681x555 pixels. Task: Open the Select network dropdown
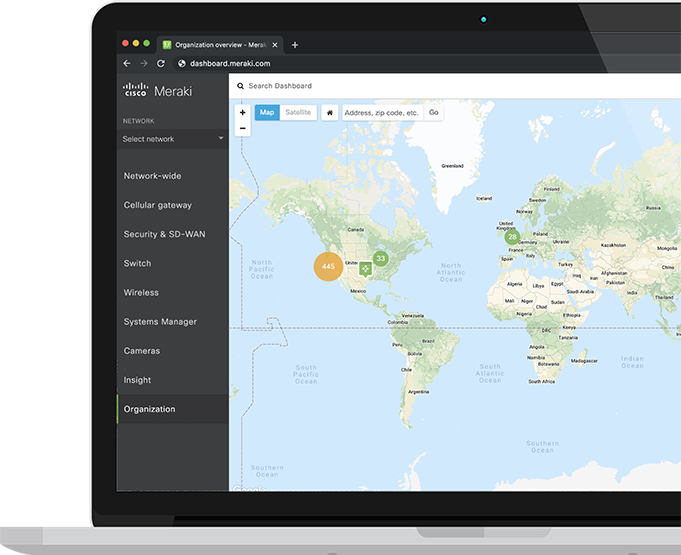click(173, 139)
